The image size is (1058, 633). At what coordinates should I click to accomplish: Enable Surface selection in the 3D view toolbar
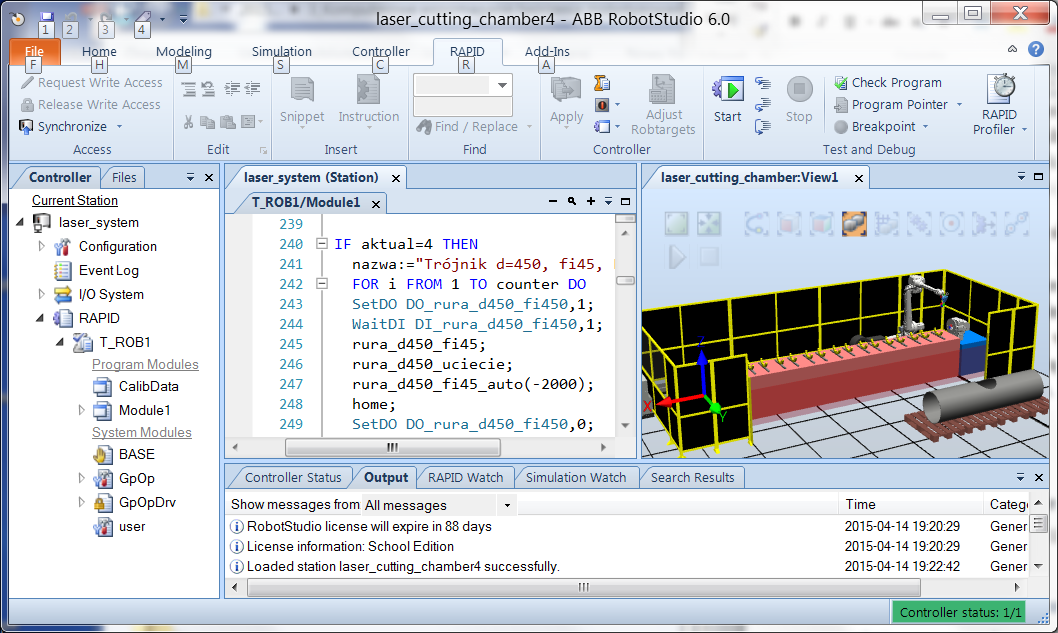click(x=789, y=224)
